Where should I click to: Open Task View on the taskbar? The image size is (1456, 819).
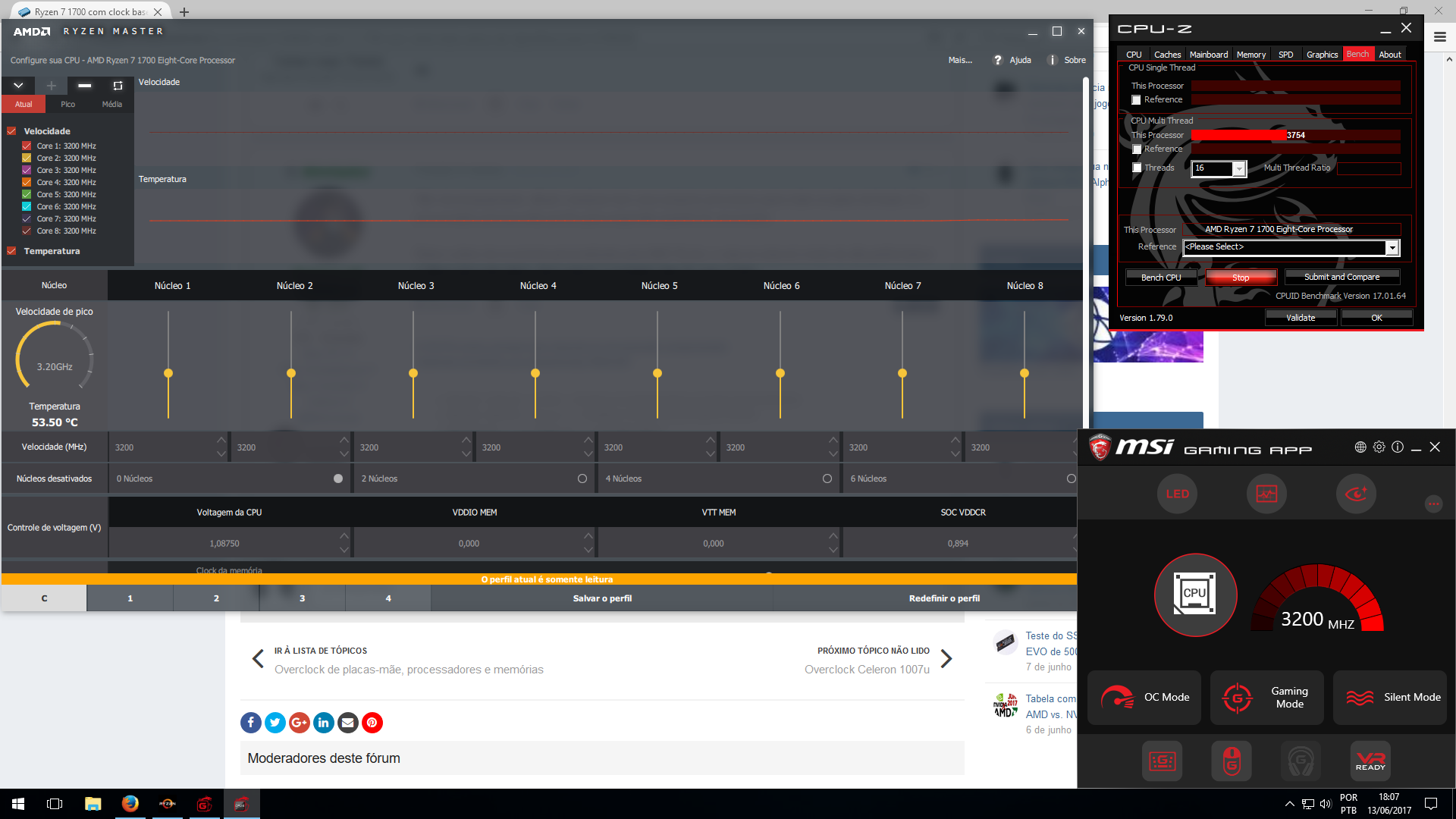pyautogui.click(x=55, y=804)
